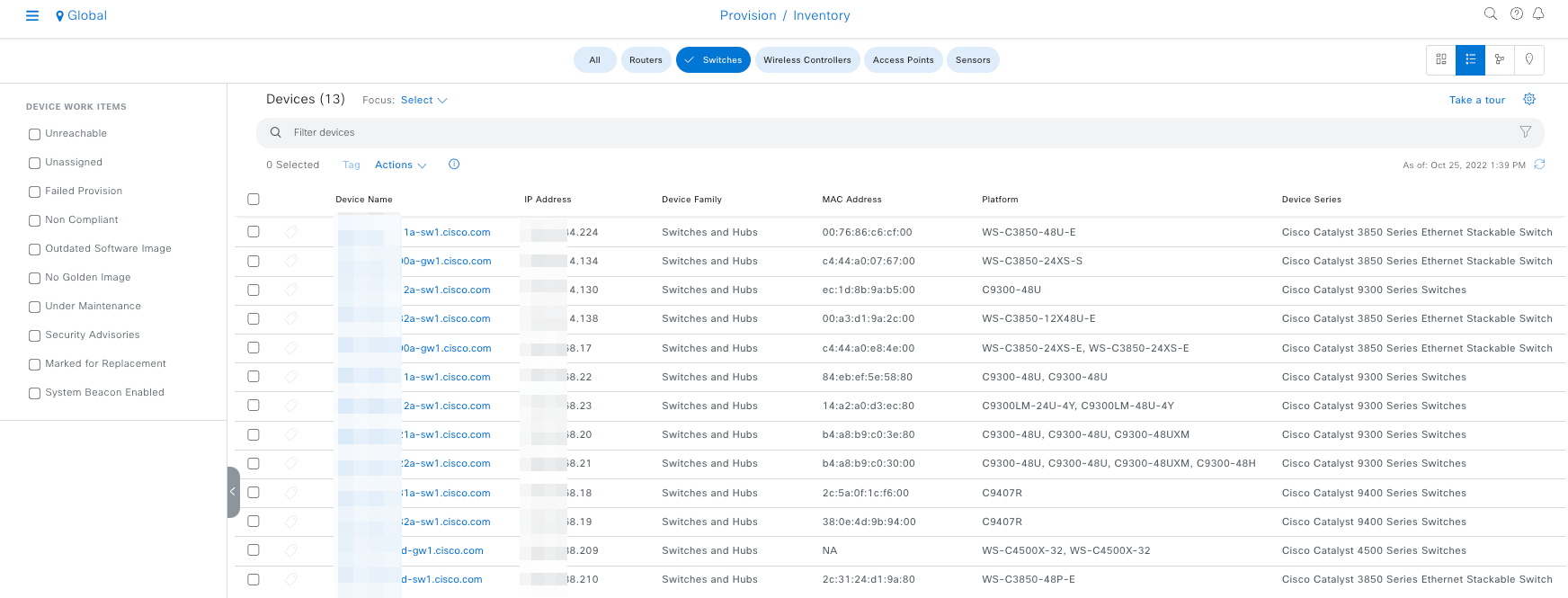Click tag icon for row 2c:31:24:d1:9a:80
The image size is (1568, 598).
tap(291, 579)
